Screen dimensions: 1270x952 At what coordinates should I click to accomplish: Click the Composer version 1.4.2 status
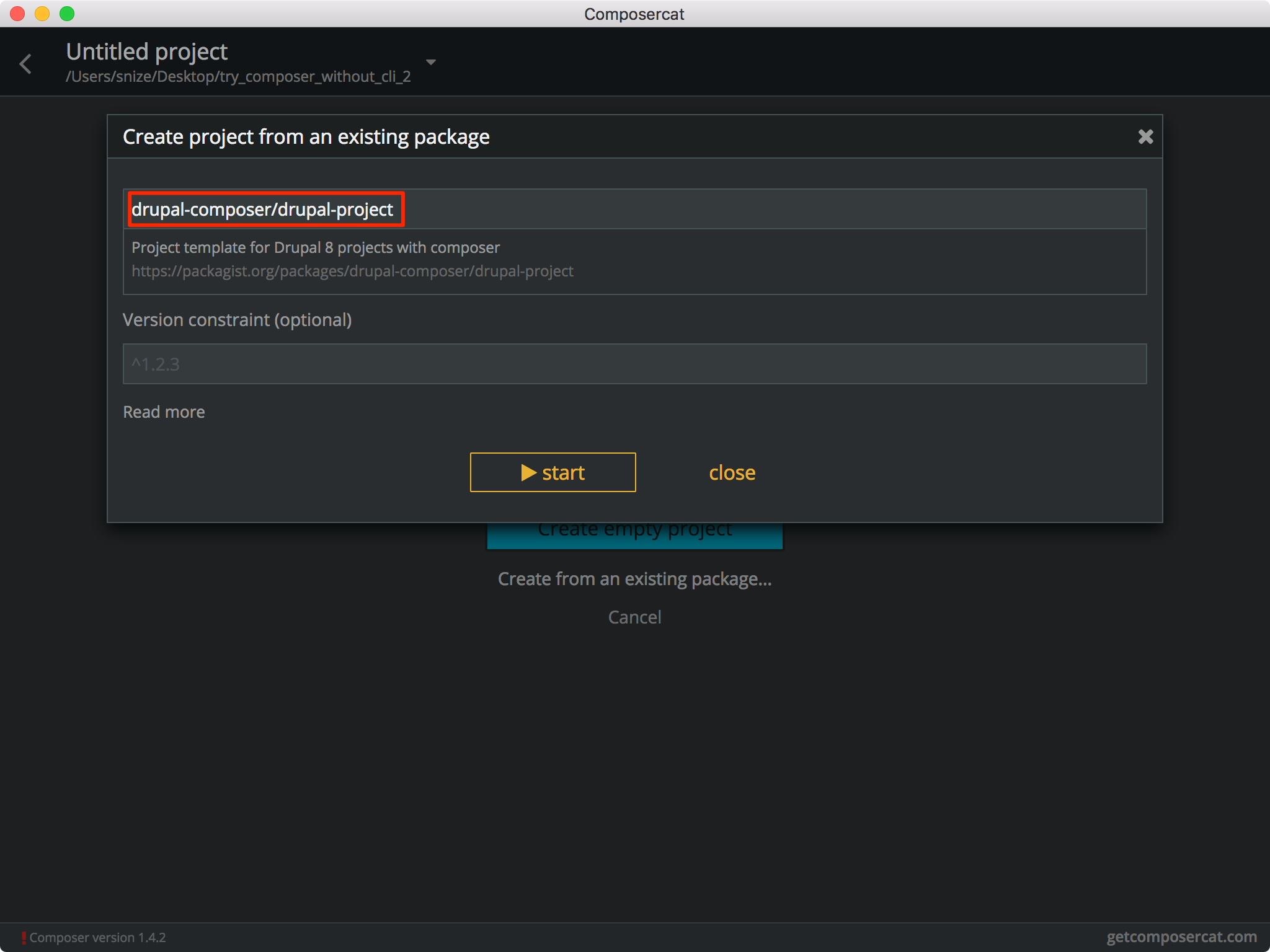(97, 937)
